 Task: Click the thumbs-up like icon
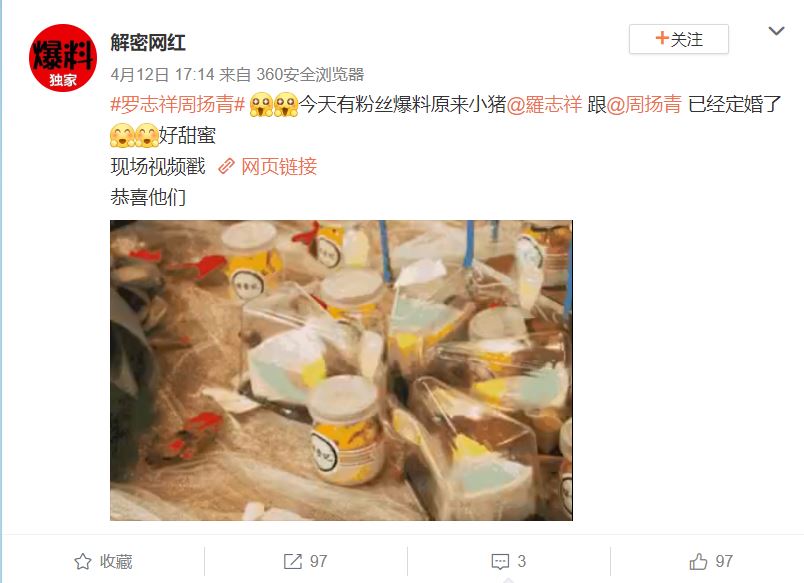coord(698,561)
